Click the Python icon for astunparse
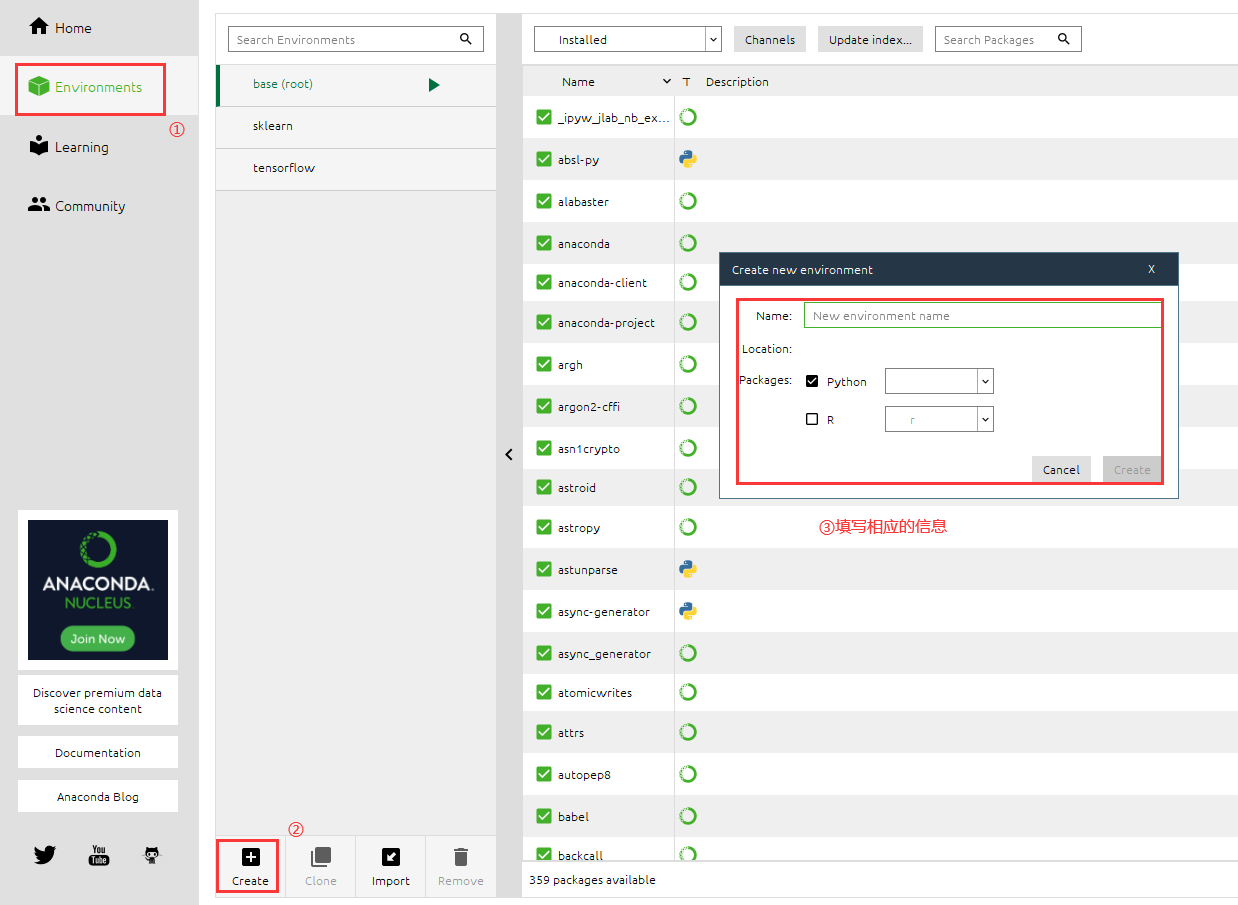Viewport: 1238px width, 905px height. [688, 569]
